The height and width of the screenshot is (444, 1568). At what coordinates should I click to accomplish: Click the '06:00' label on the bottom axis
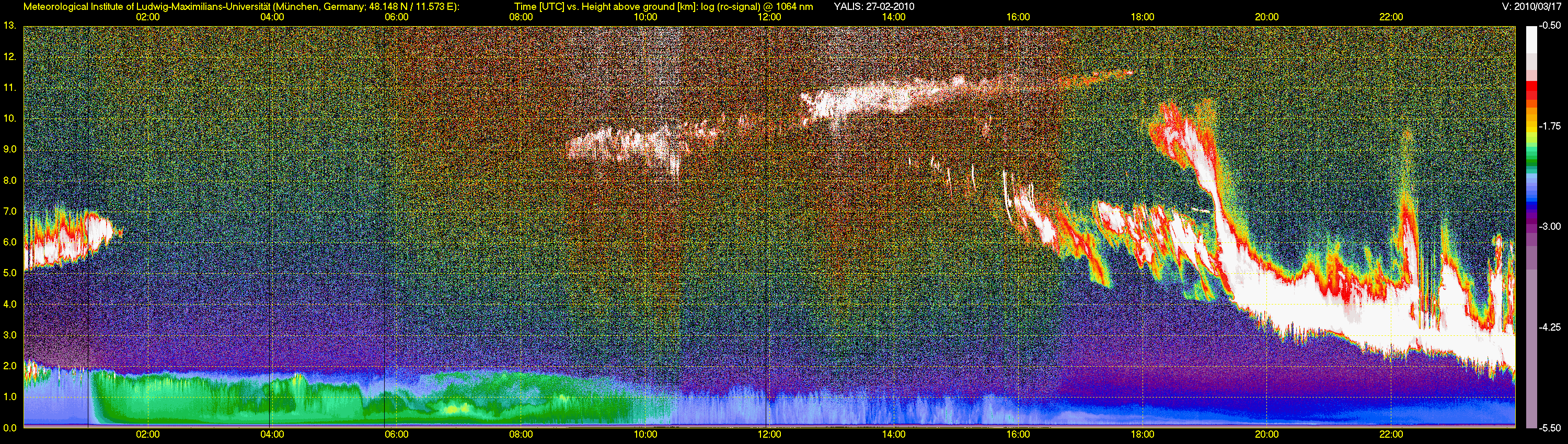coord(396,434)
